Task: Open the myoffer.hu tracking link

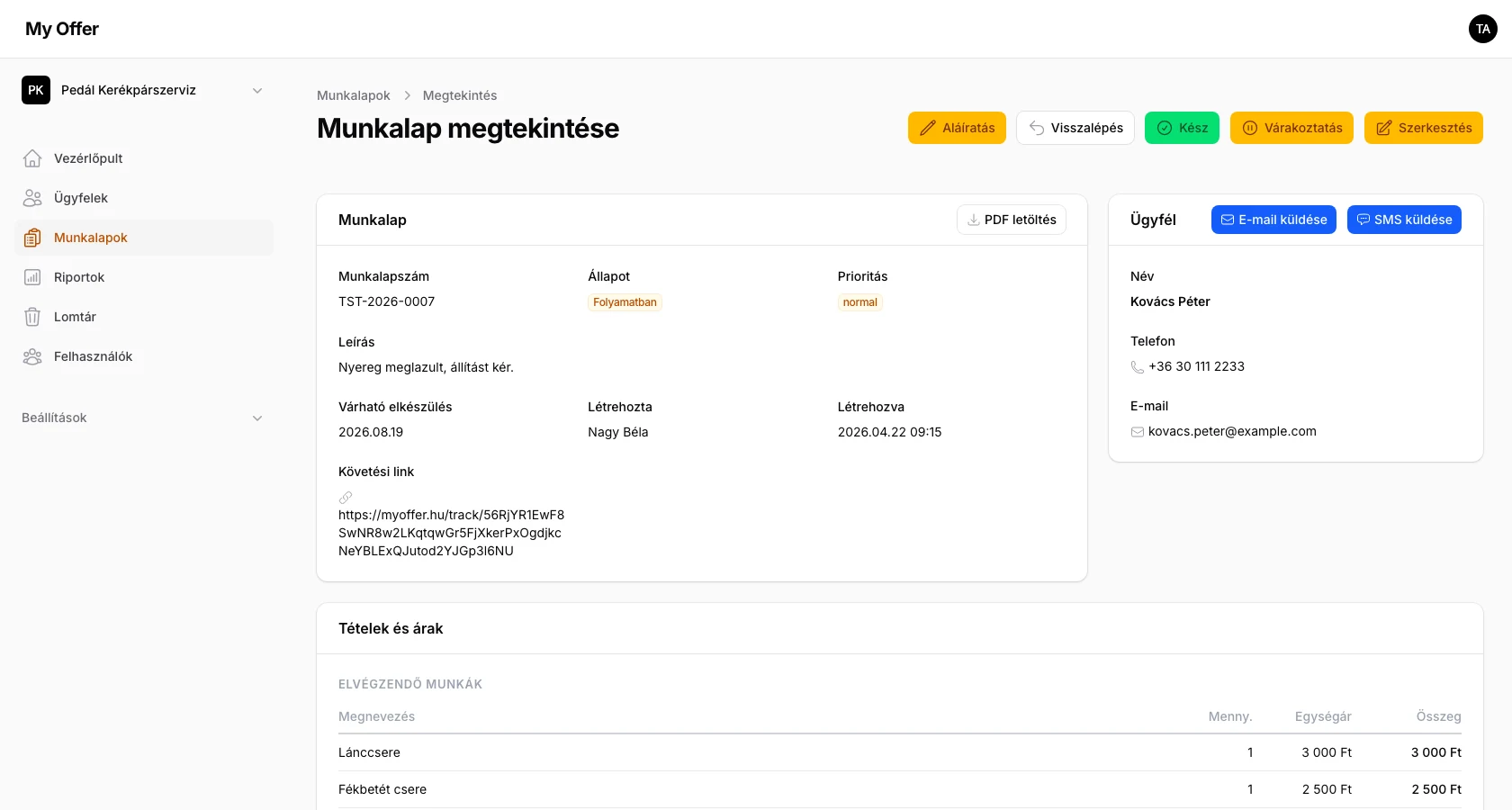Action: [x=451, y=533]
